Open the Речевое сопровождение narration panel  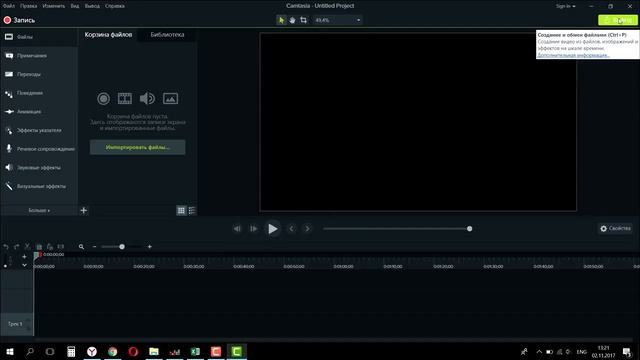pyautogui.click(x=39, y=149)
